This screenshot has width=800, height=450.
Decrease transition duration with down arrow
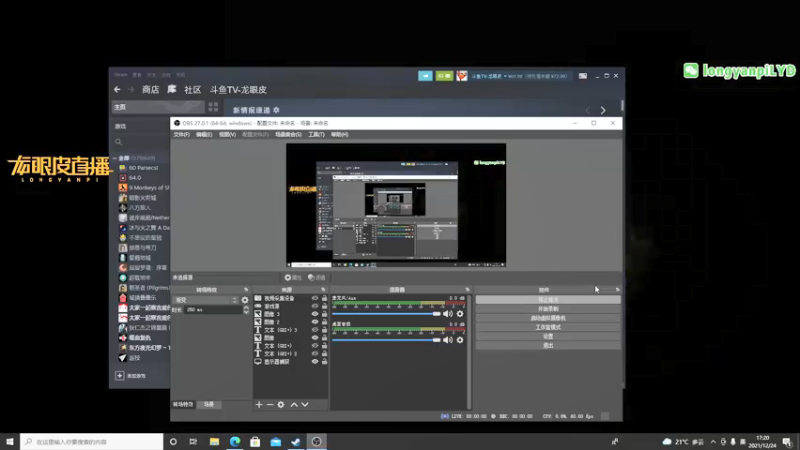(x=246, y=312)
